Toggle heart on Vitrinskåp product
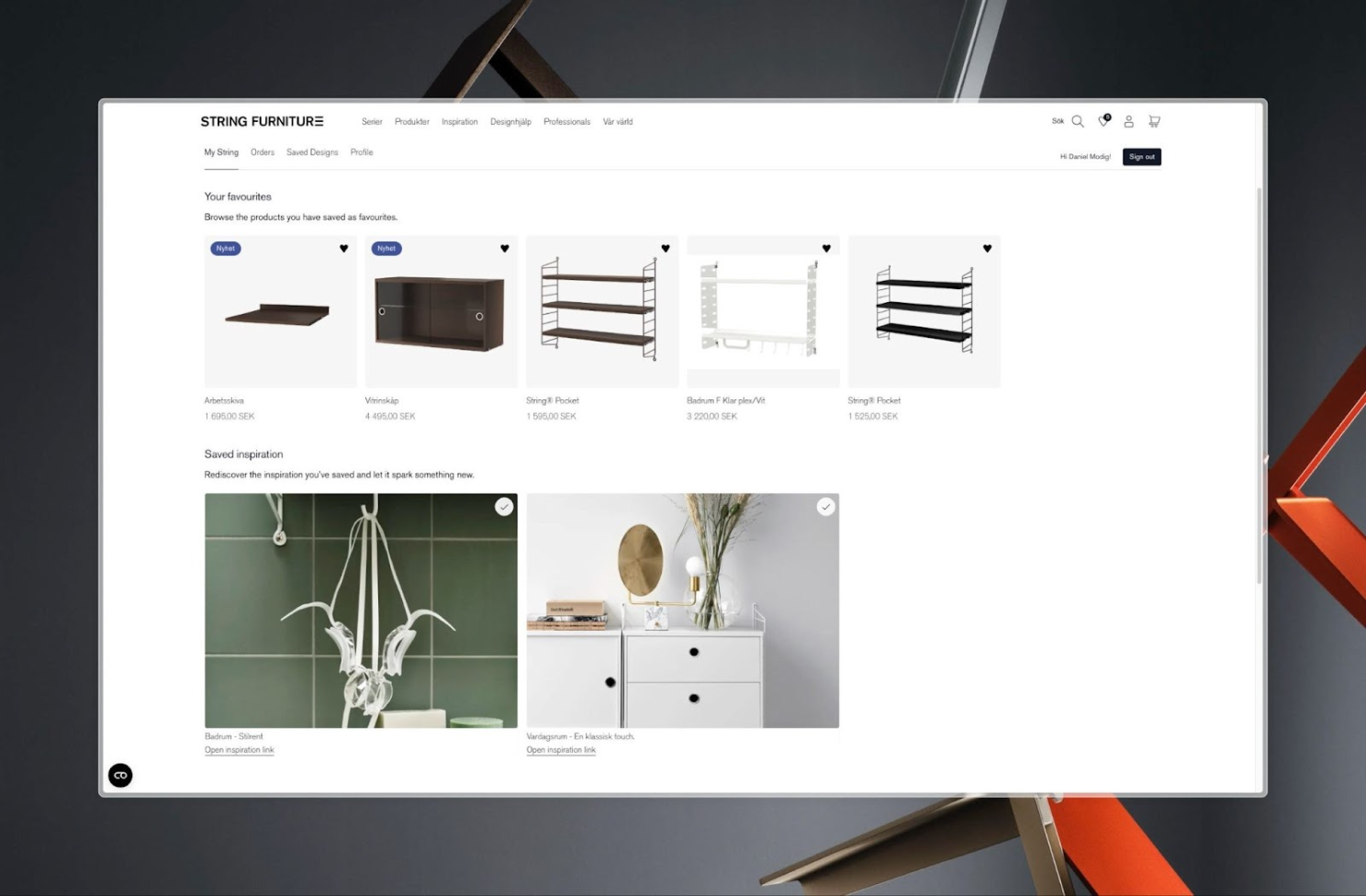This screenshot has height=896, width=1366. point(504,249)
